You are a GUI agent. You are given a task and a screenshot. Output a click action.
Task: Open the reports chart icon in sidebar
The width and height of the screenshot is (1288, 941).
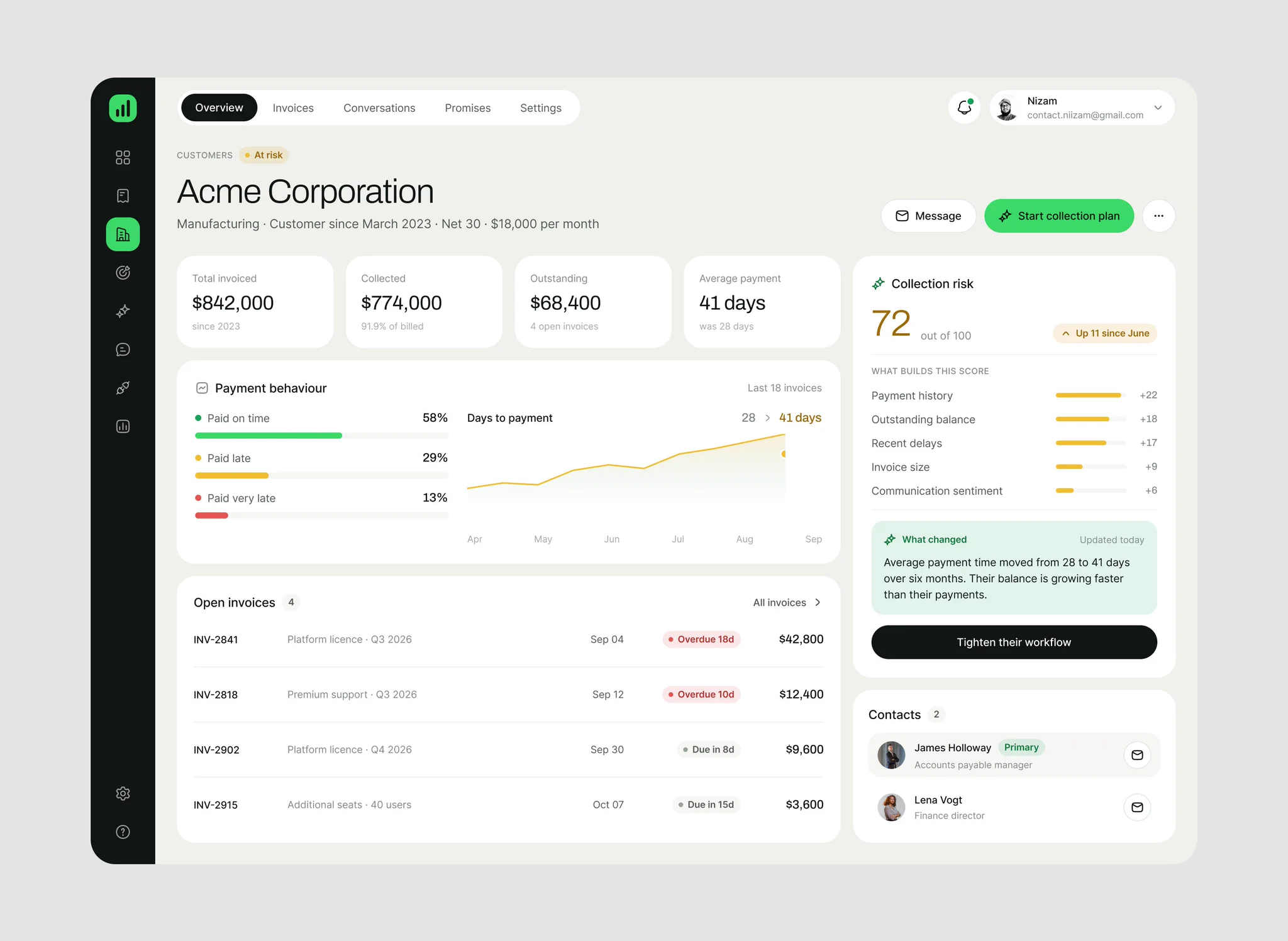click(123, 426)
